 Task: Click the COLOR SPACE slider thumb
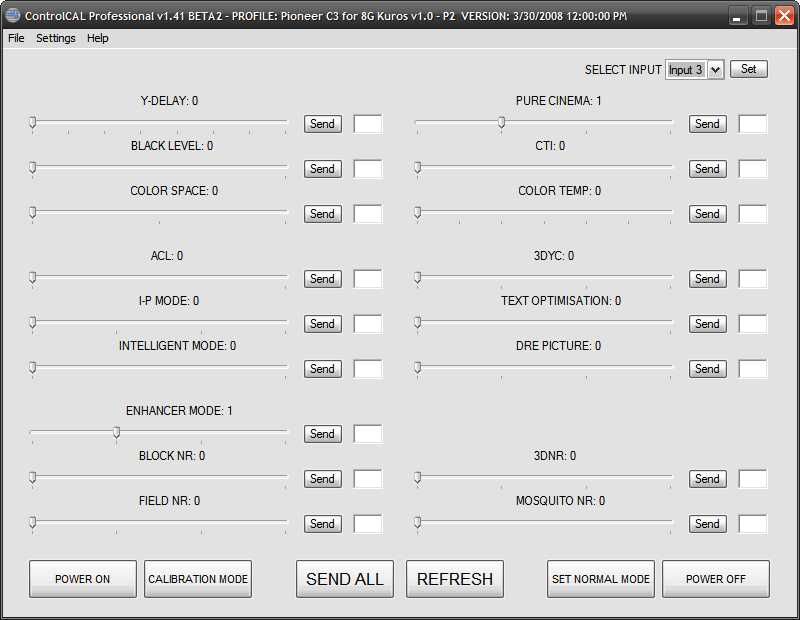(33, 212)
